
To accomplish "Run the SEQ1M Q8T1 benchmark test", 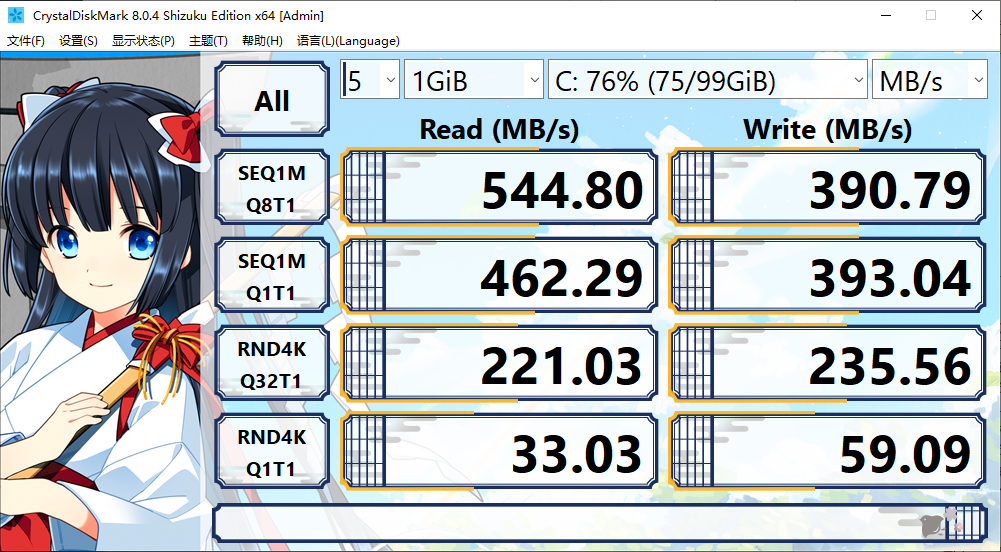I will coord(272,188).
